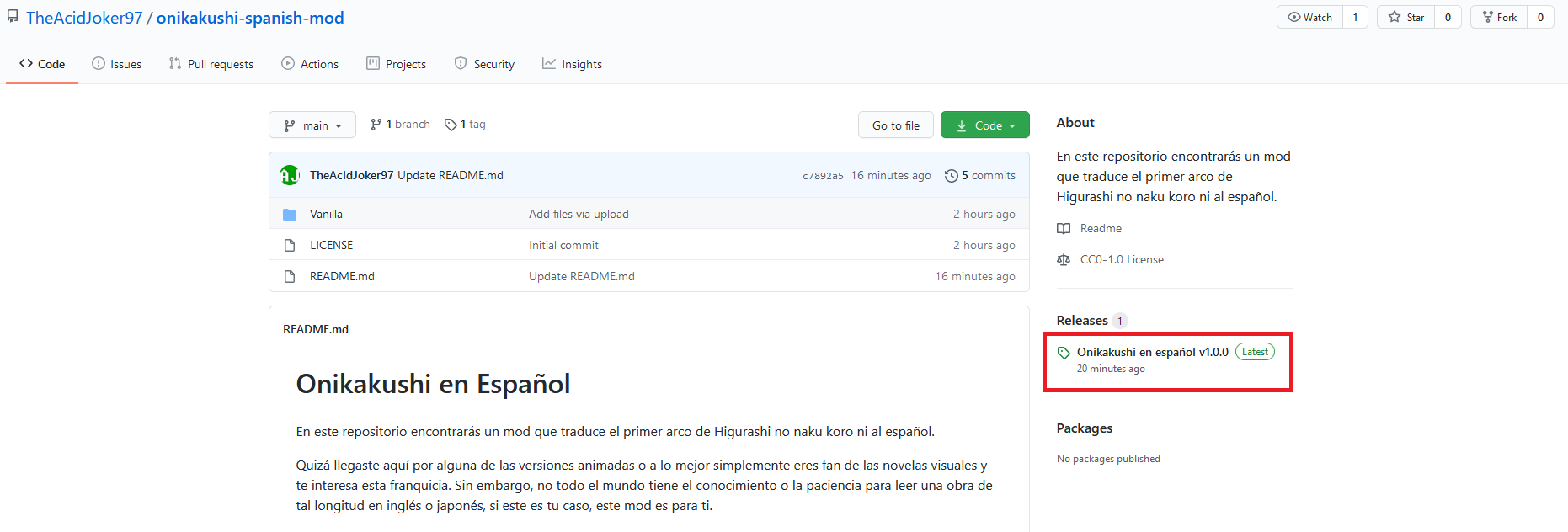Open the Add files via upload commit
This screenshot has width=1568, height=532.
pyautogui.click(x=579, y=214)
